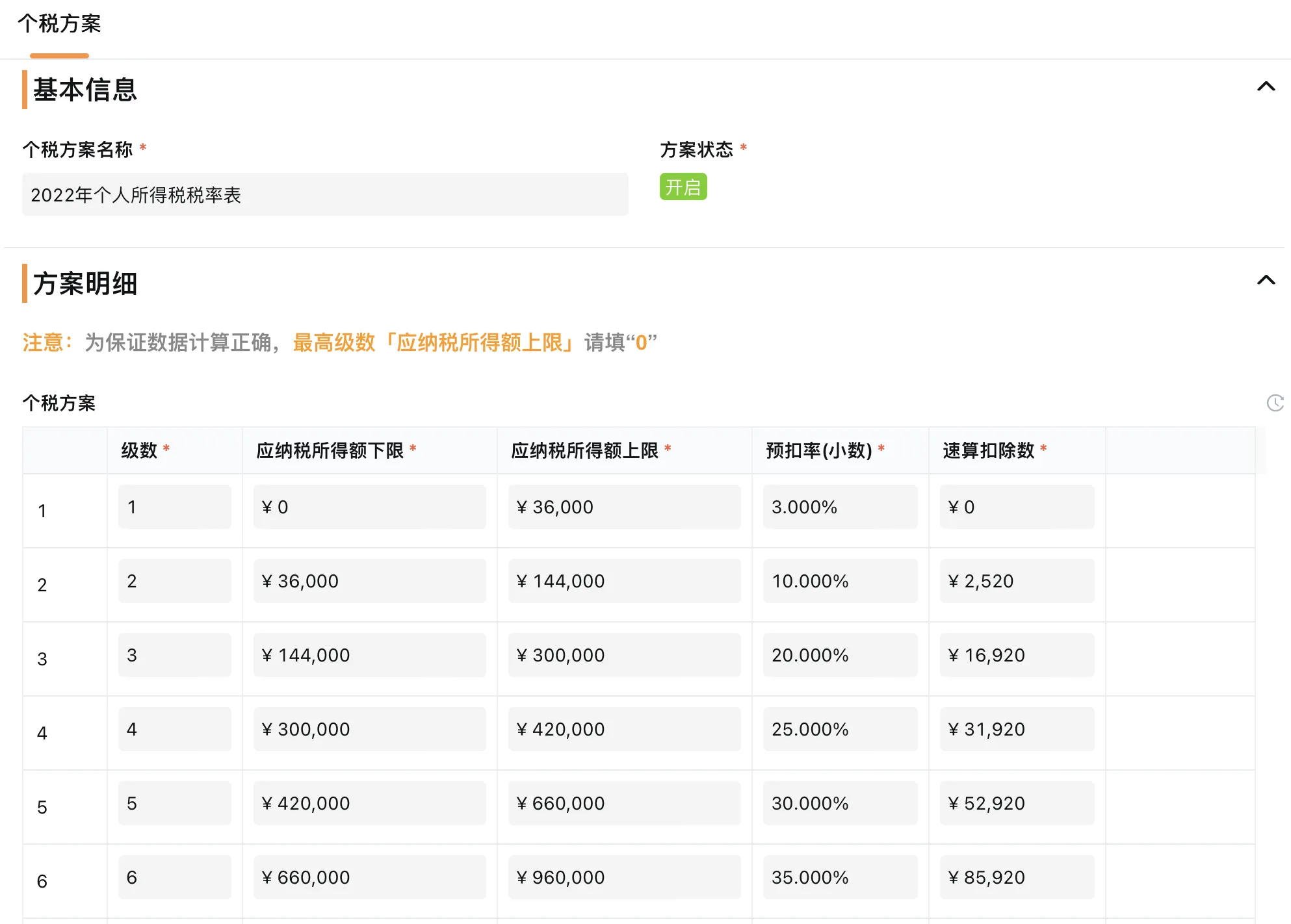Edit the ¥36,000 upper limit in row 1
Screen dimensions: 1291x924
tap(624, 507)
